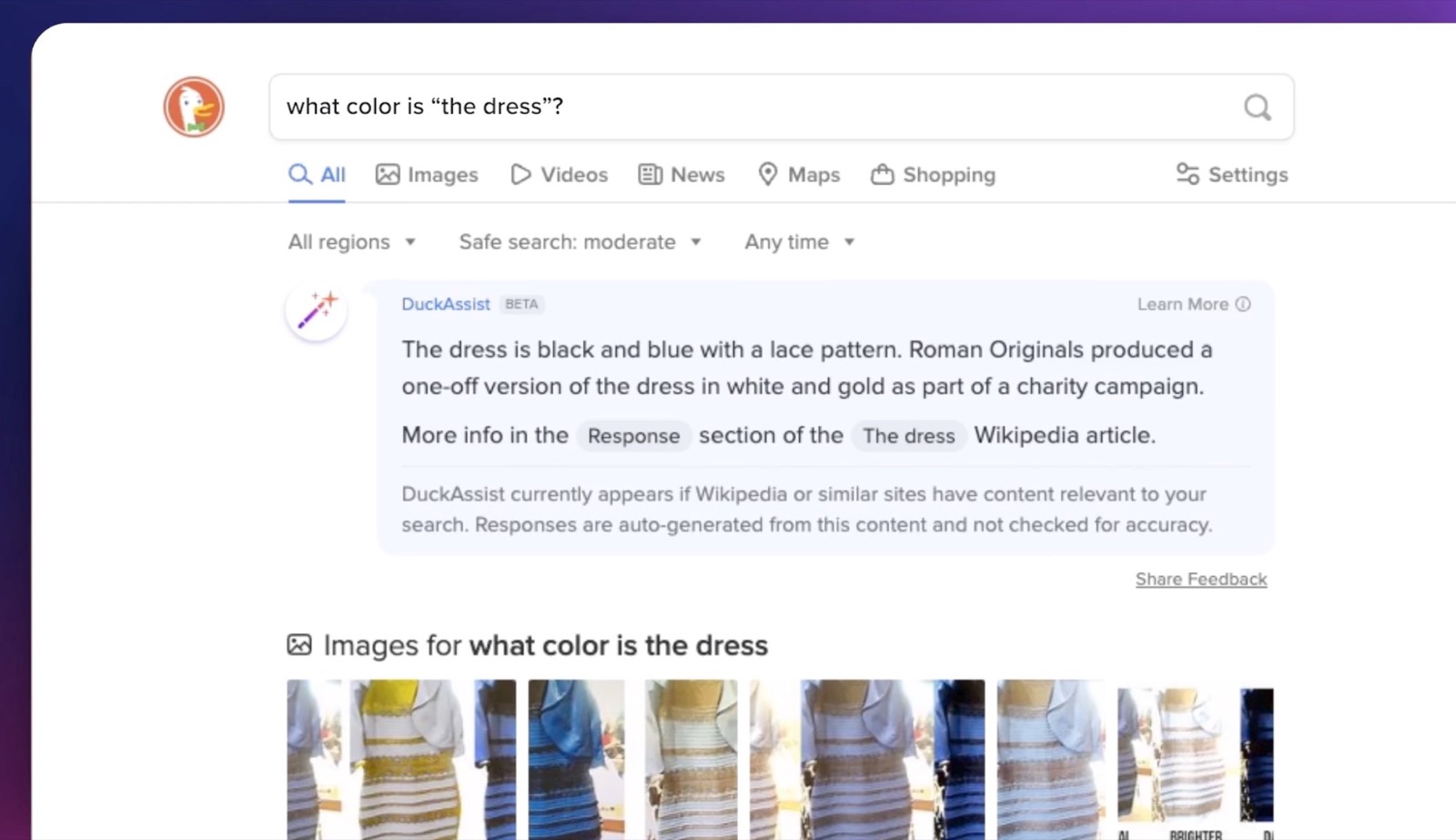Image resolution: width=1456 pixels, height=840 pixels.
Task: Open the Response section pill link
Action: 633,436
